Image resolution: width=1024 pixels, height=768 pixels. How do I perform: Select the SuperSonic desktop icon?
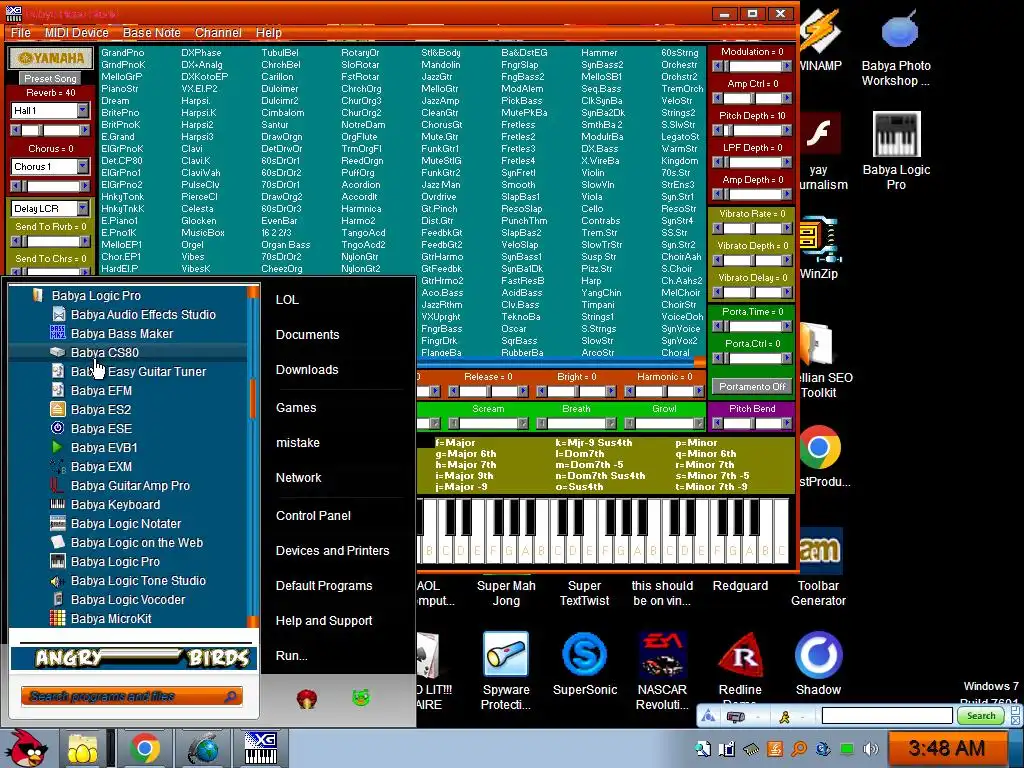pos(584,664)
